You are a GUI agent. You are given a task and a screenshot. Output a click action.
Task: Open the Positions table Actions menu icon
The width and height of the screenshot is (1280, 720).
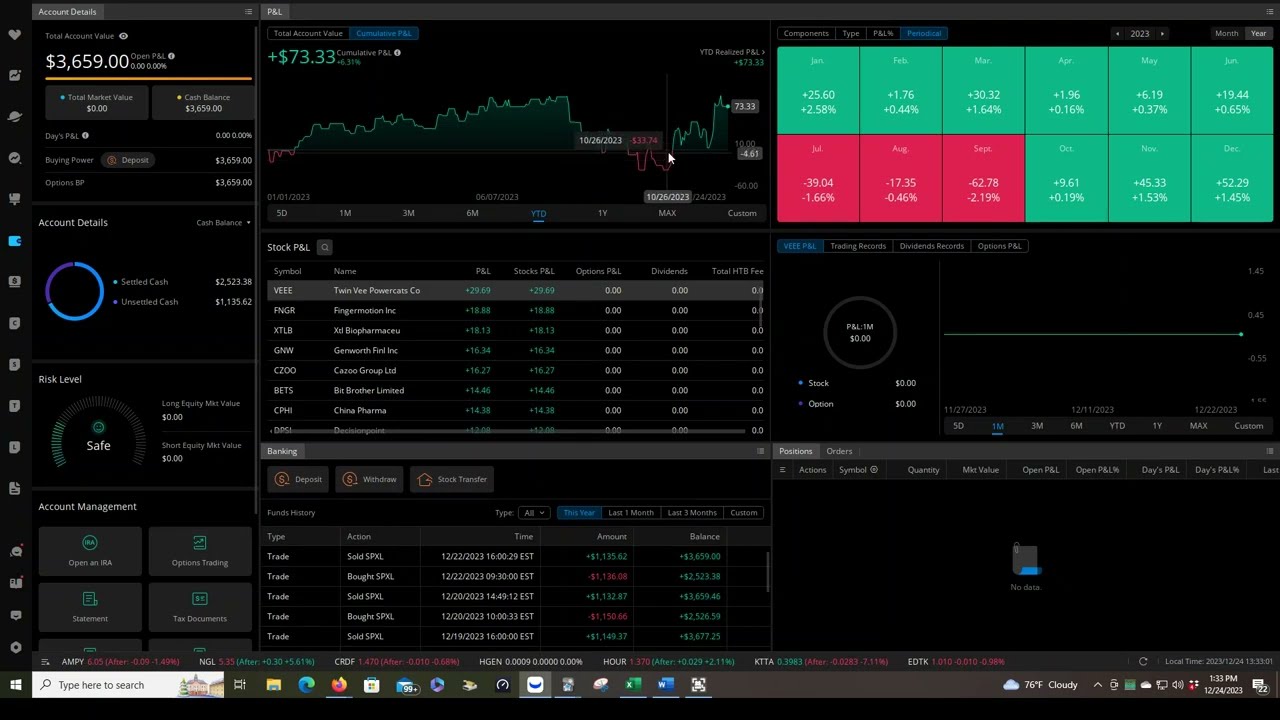click(x=782, y=469)
